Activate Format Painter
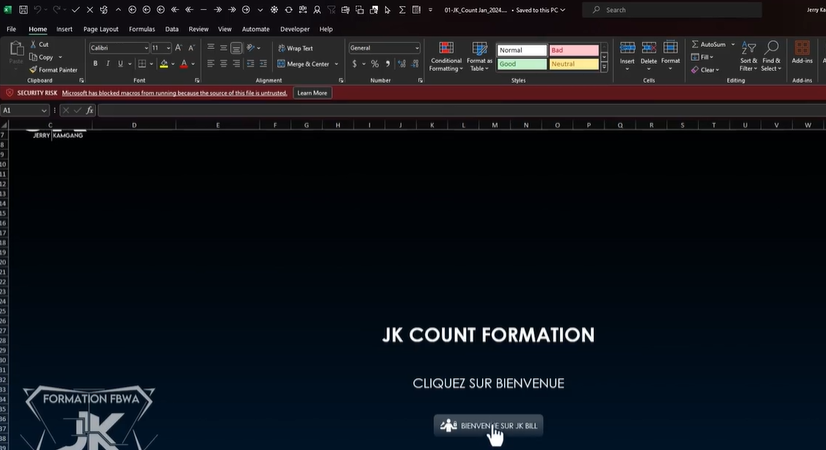 pos(54,70)
